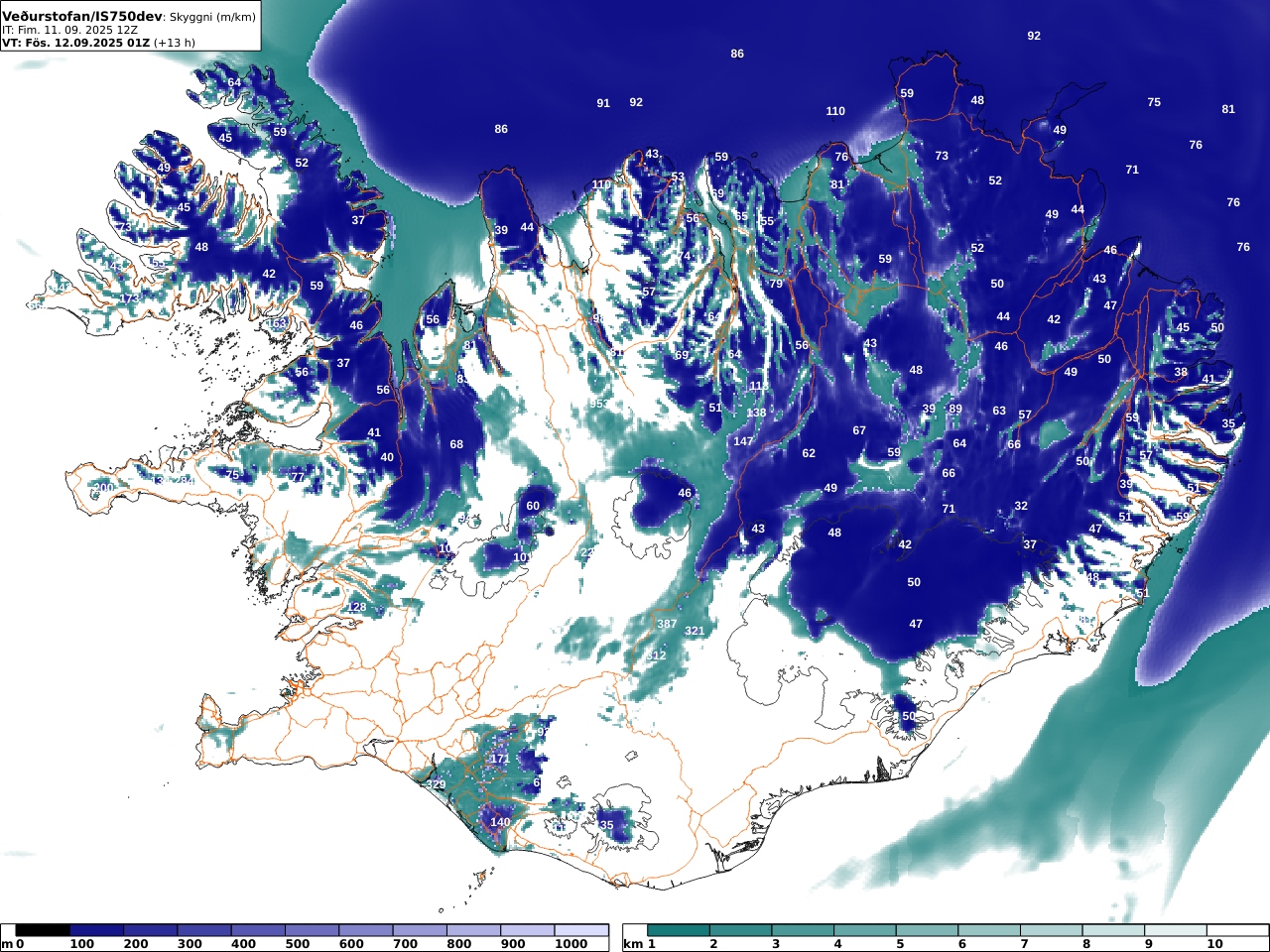Click the value 140 near the south coast
The height and width of the screenshot is (952, 1270).
(500, 822)
